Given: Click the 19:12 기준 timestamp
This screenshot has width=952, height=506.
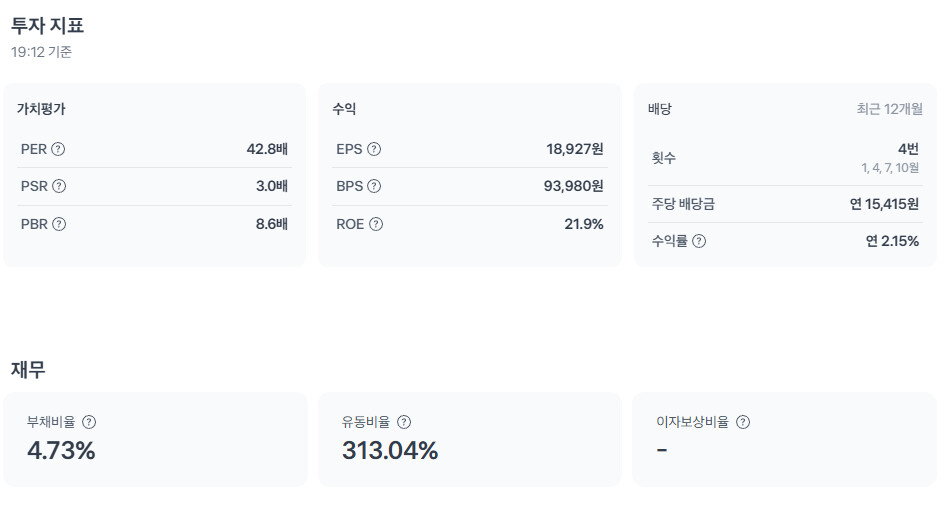Looking at the screenshot, I should pos(41,52).
